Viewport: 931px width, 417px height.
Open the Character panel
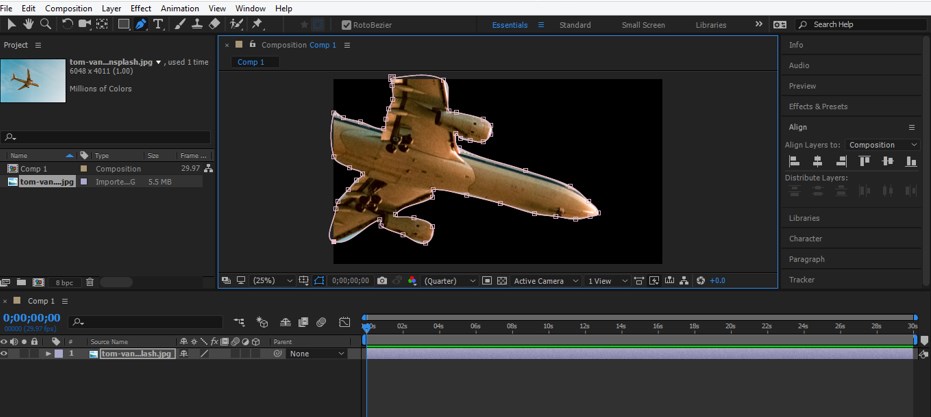(x=805, y=239)
